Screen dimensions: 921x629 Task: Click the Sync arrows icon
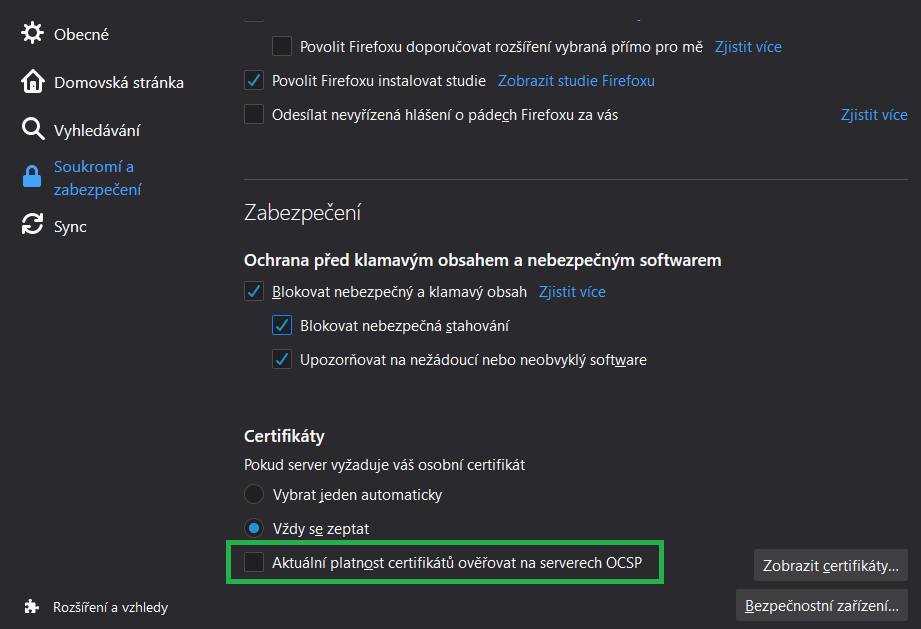[33, 226]
